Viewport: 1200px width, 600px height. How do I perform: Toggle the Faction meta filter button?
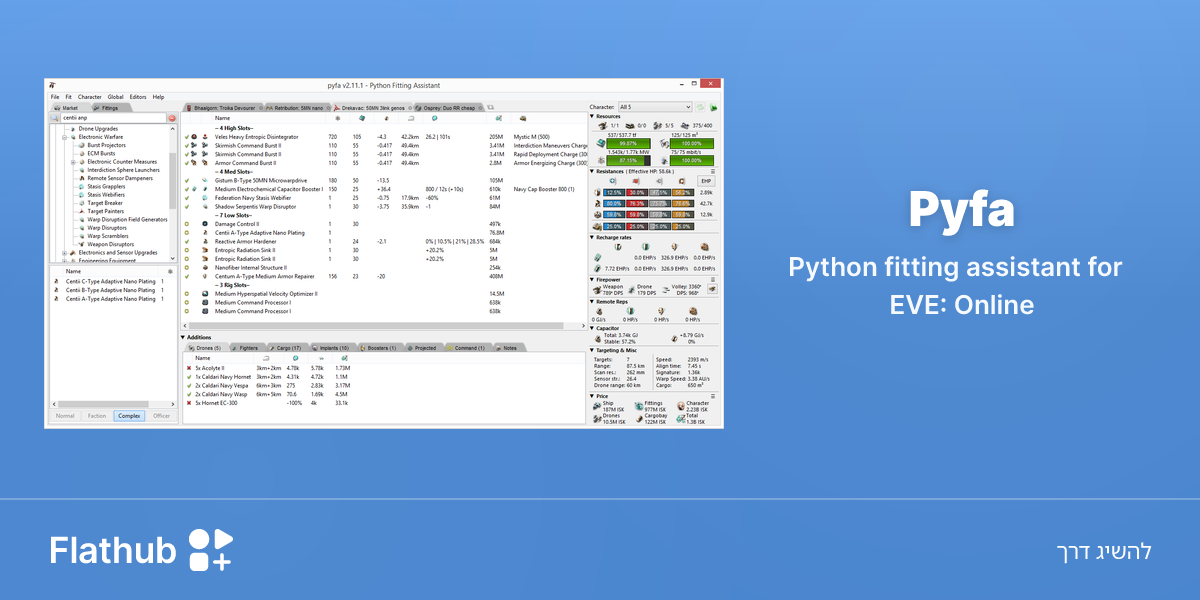coord(97,416)
